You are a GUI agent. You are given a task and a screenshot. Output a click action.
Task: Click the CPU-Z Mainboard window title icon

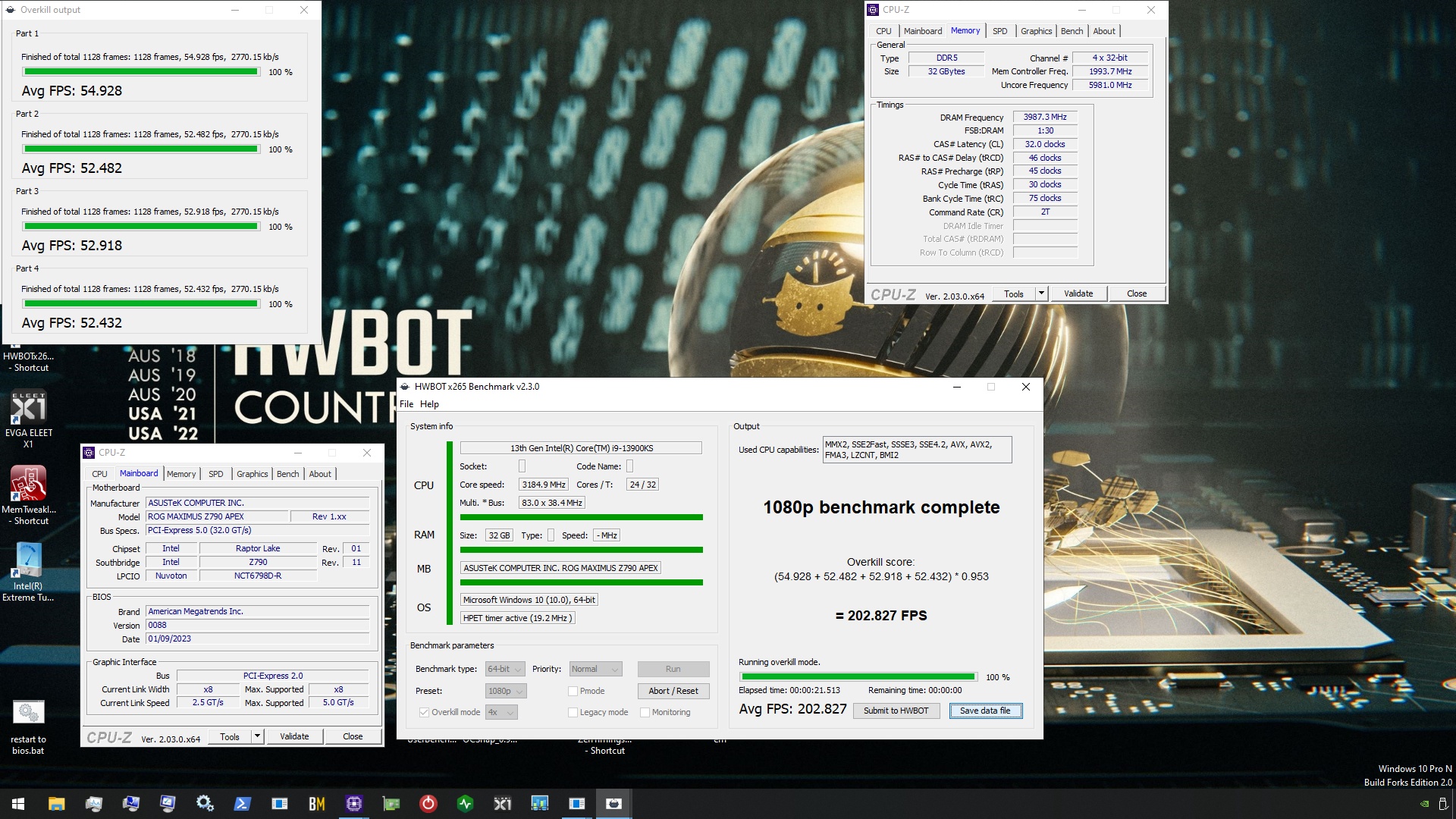pyautogui.click(x=89, y=453)
